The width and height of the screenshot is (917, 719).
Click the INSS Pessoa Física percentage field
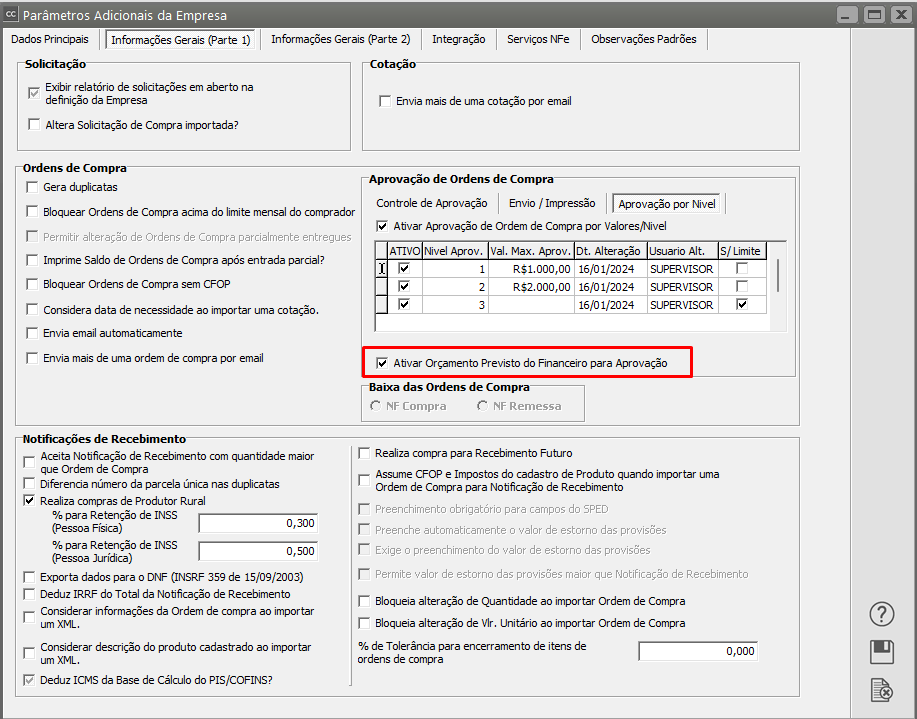[257, 523]
